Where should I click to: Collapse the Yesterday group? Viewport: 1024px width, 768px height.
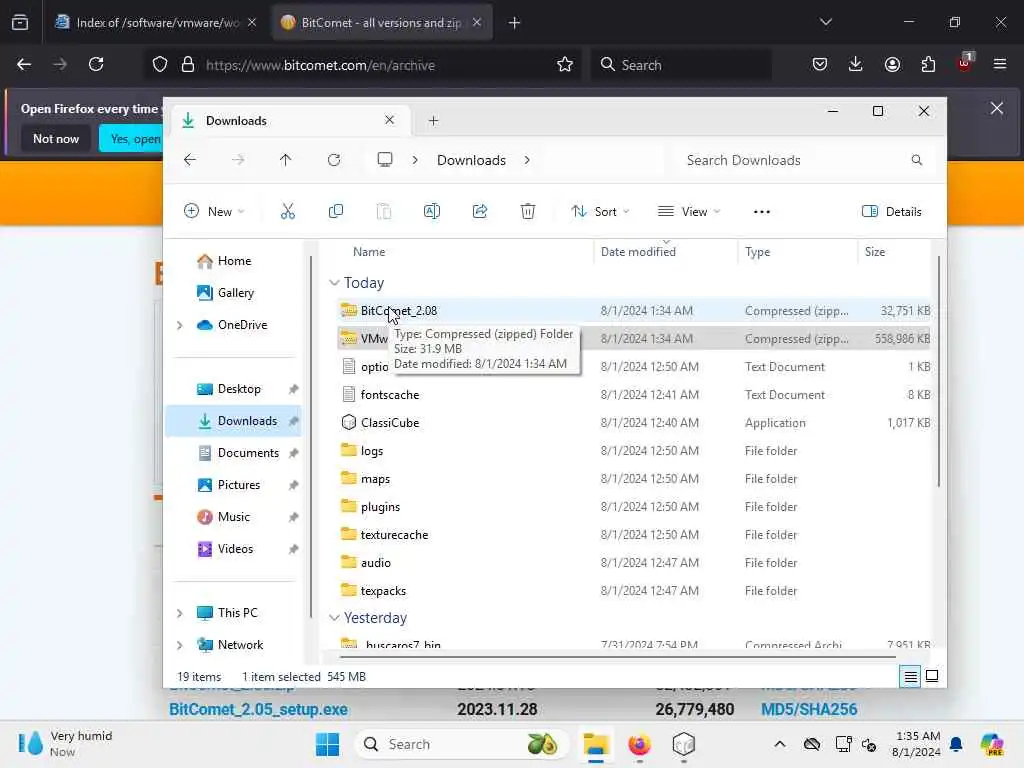[x=334, y=618]
